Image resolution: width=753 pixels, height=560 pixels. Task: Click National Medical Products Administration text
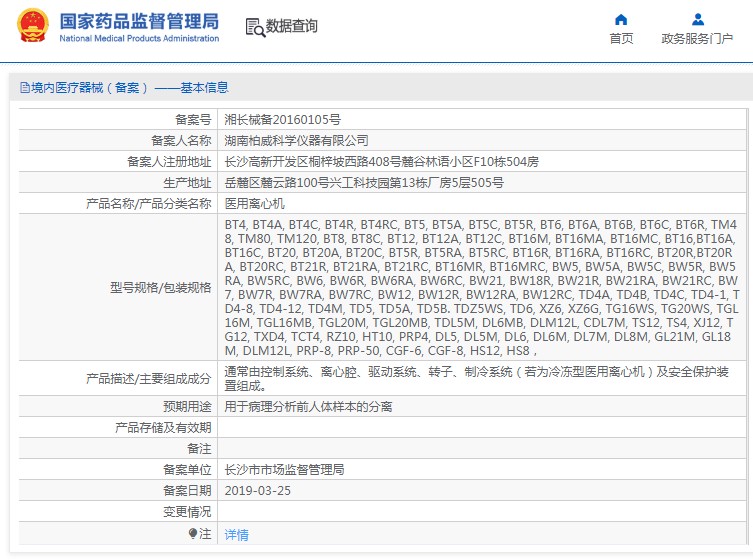pyautogui.click(x=139, y=38)
